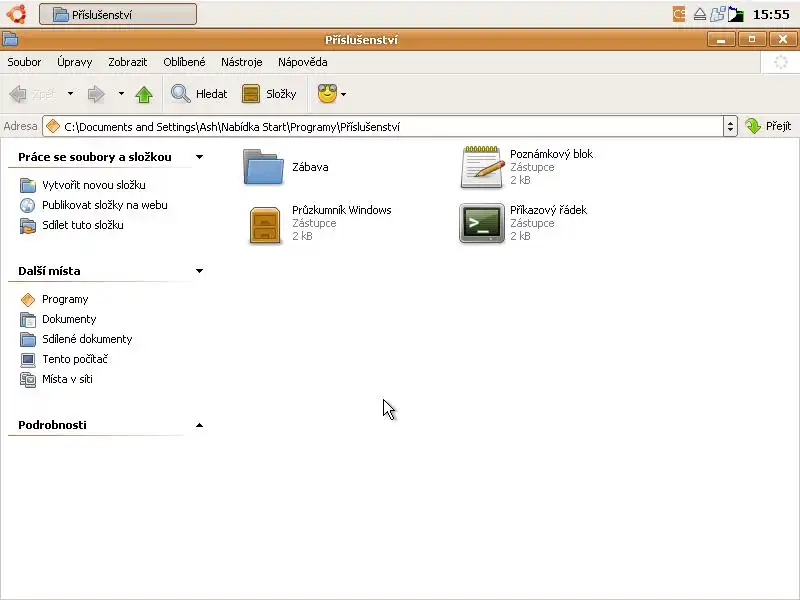Viewport: 800px width, 600px height.
Task: Click the address bar diamond icon
Action: tap(53, 126)
